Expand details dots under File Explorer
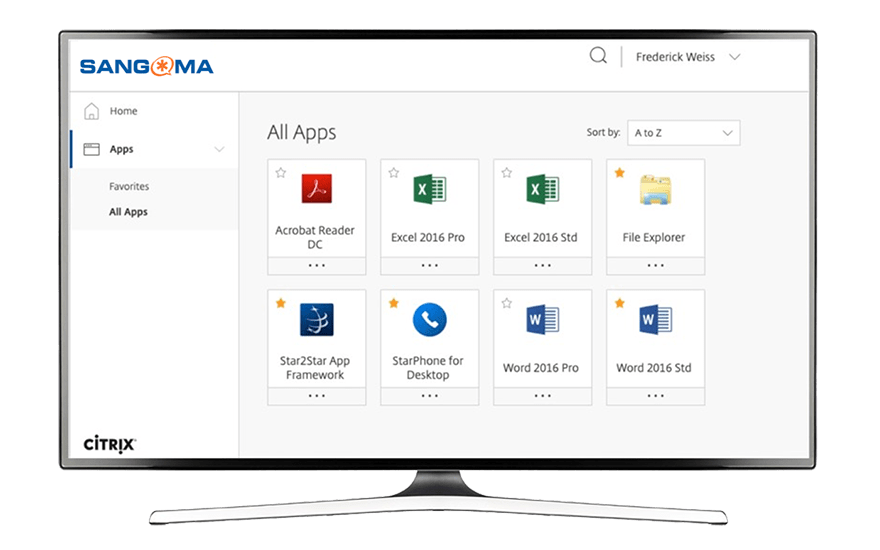880x550 pixels. (656, 265)
